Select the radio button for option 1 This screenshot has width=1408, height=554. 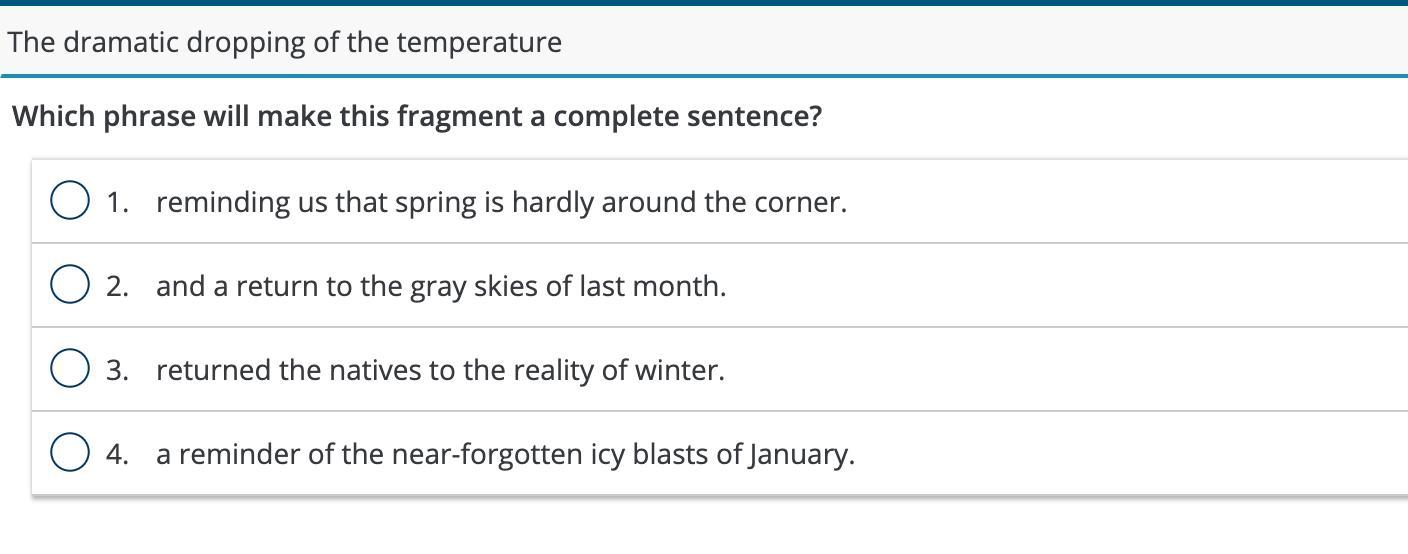[x=69, y=201]
